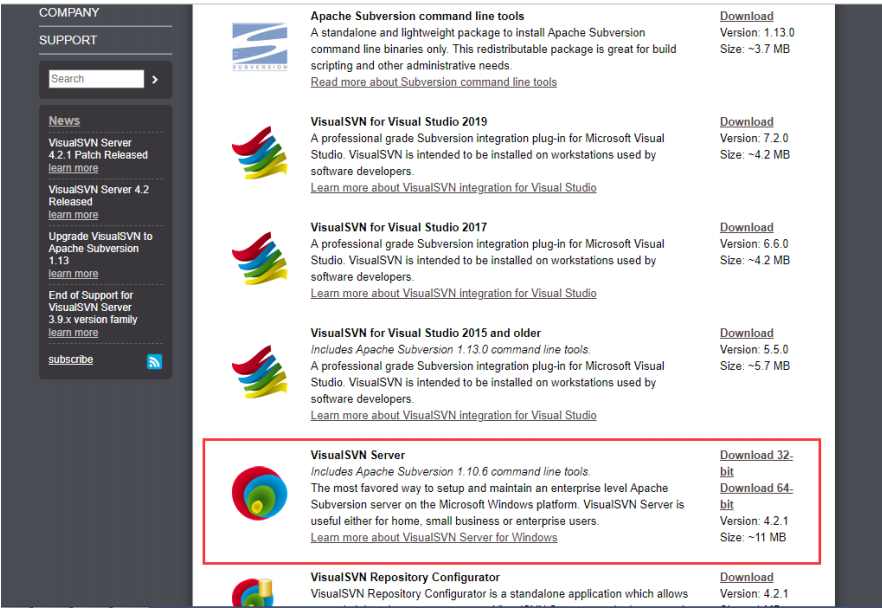Click the subscribe link
The image size is (882, 608).
[71, 359]
